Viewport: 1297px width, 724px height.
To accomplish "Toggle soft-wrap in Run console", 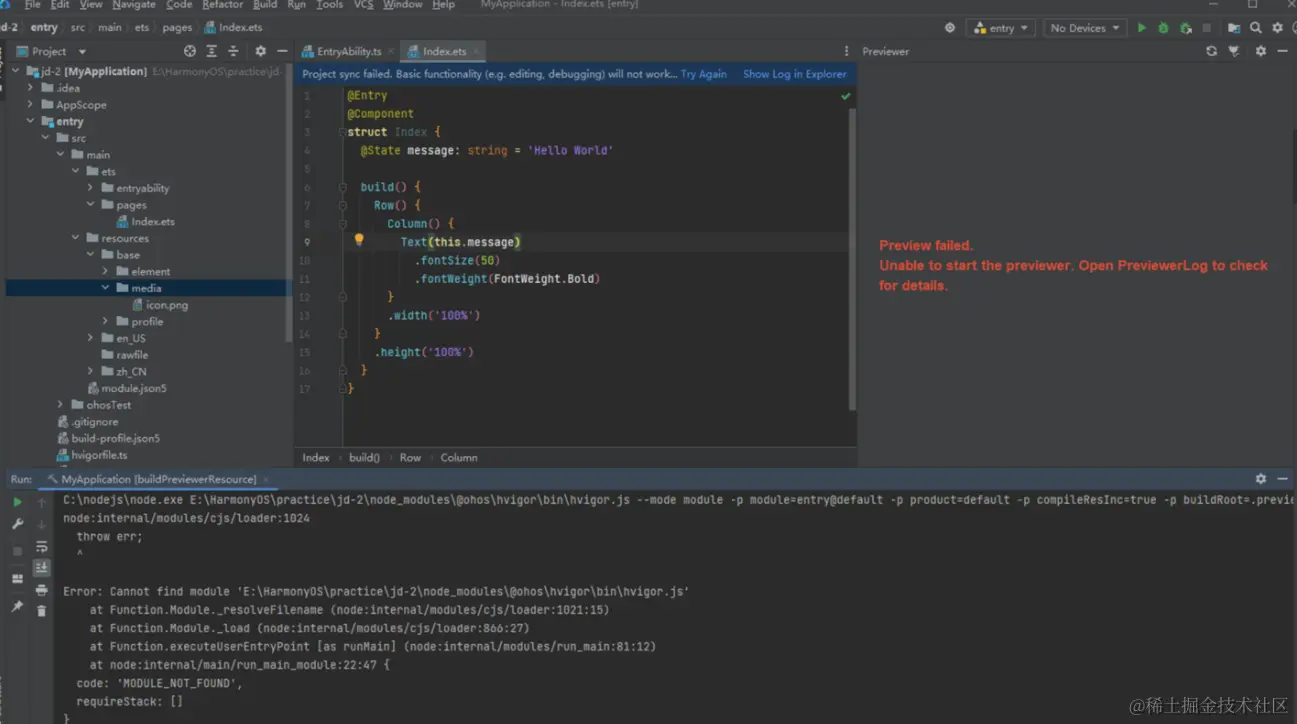I will click(x=41, y=547).
